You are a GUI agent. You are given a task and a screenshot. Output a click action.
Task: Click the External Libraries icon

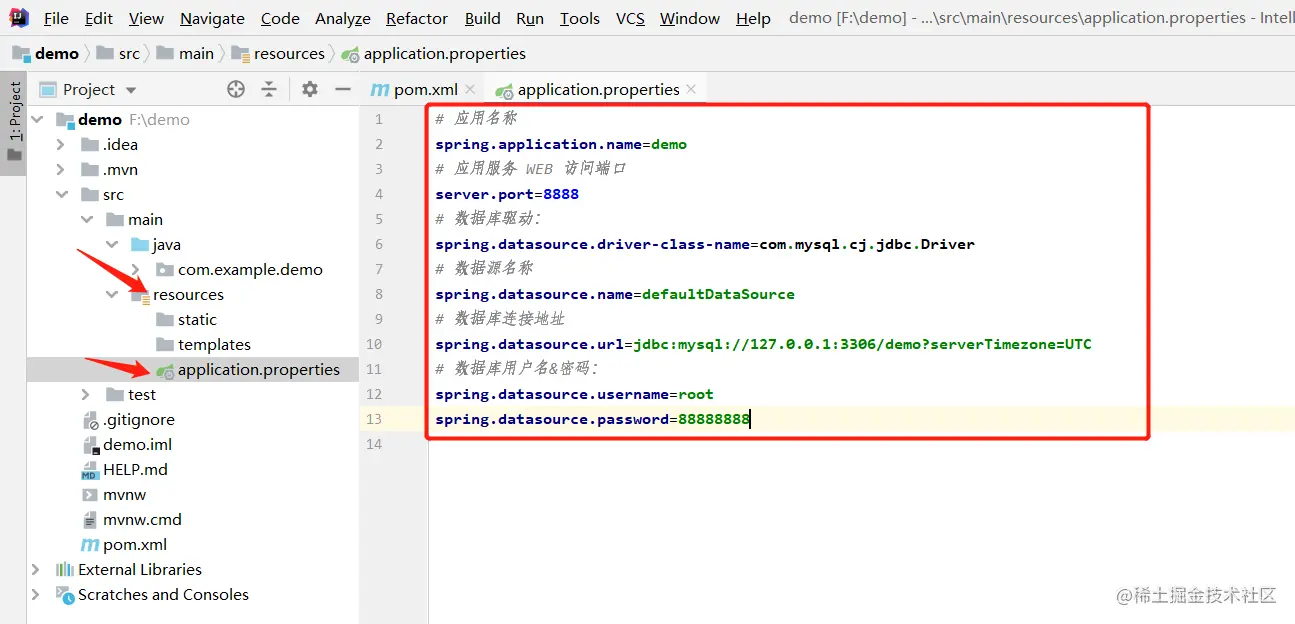click(65, 569)
